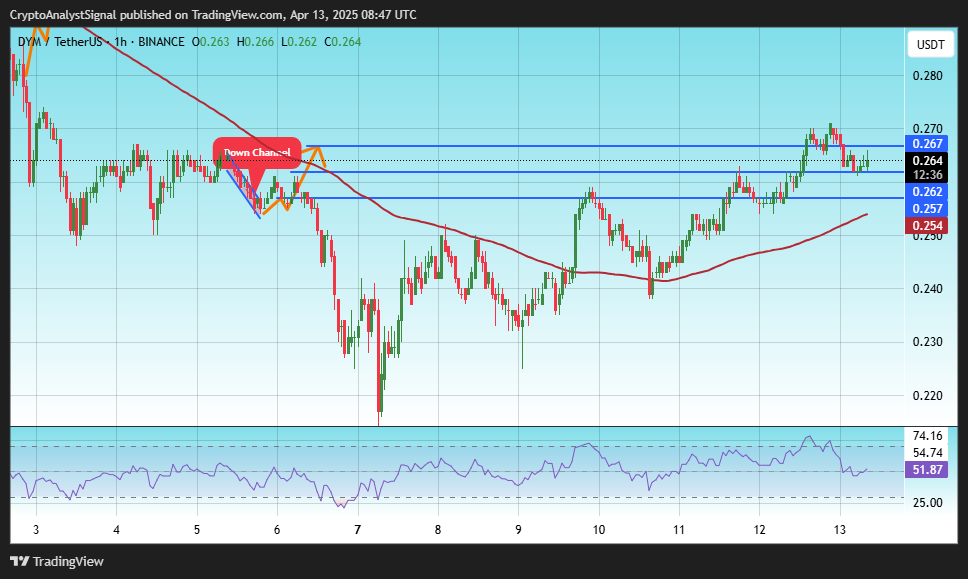Click date 6 on the time axis
The width and height of the screenshot is (968, 579).
coord(277,529)
